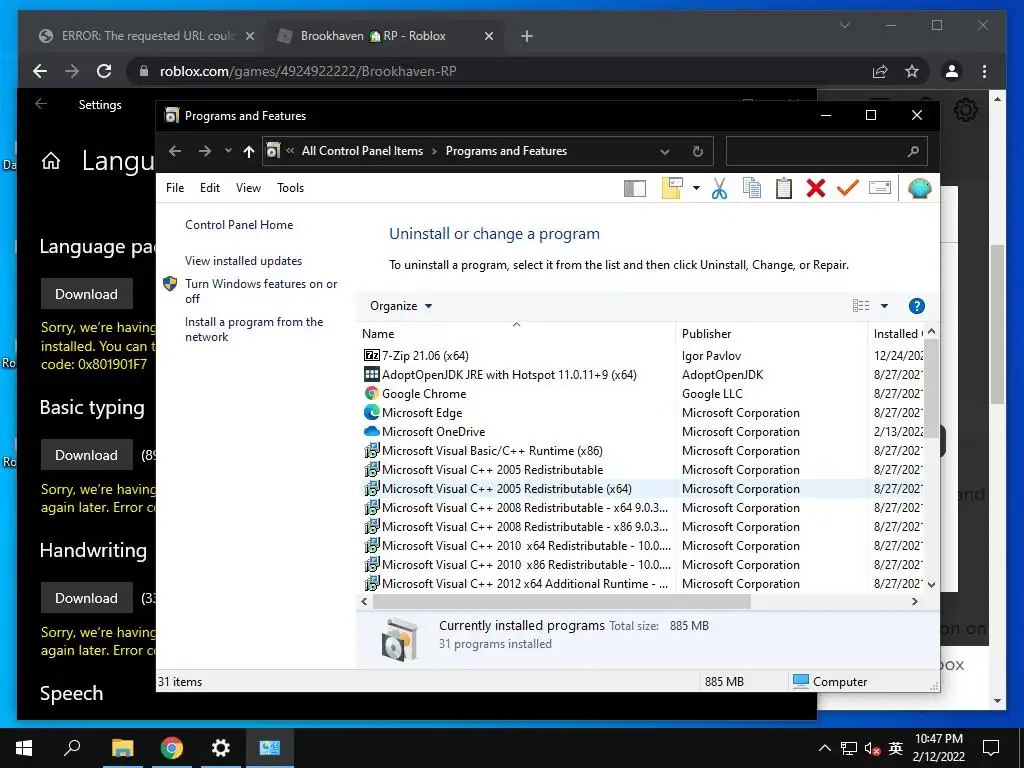The width and height of the screenshot is (1024, 768).
Task: Open recent locations dropdown near forward arrow
Action: point(228,151)
